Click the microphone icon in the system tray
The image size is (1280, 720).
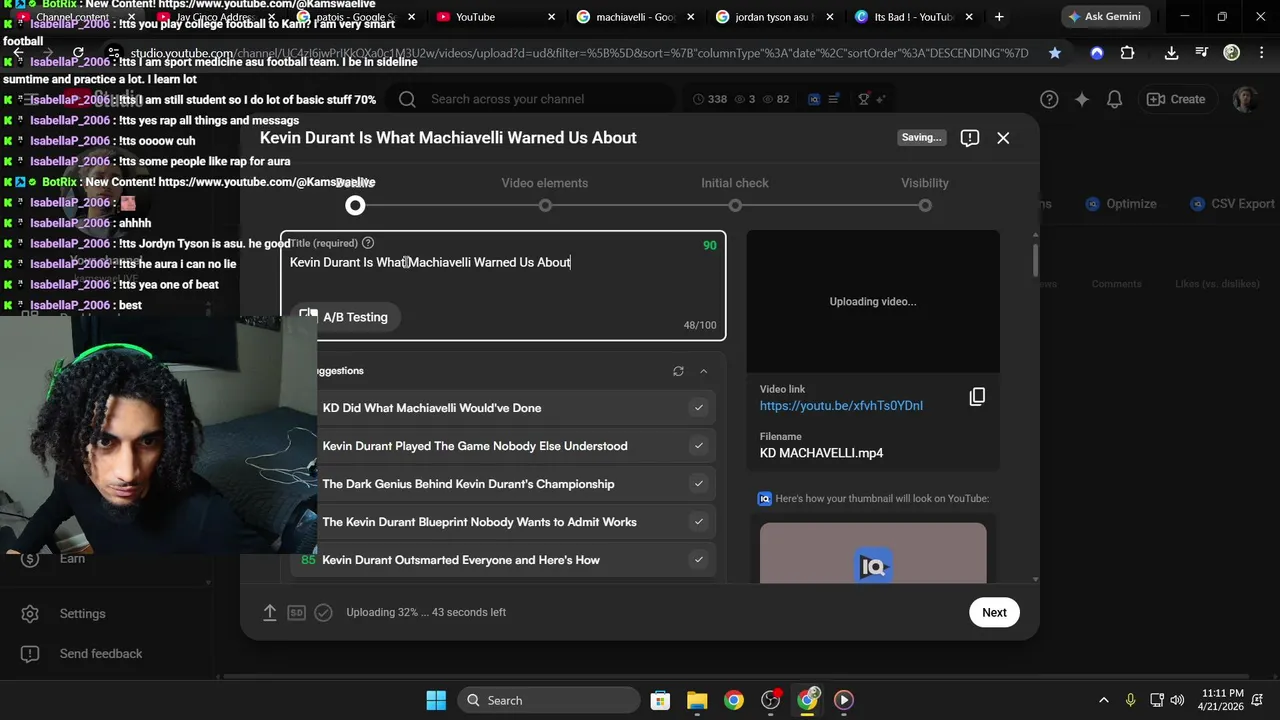1131,700
